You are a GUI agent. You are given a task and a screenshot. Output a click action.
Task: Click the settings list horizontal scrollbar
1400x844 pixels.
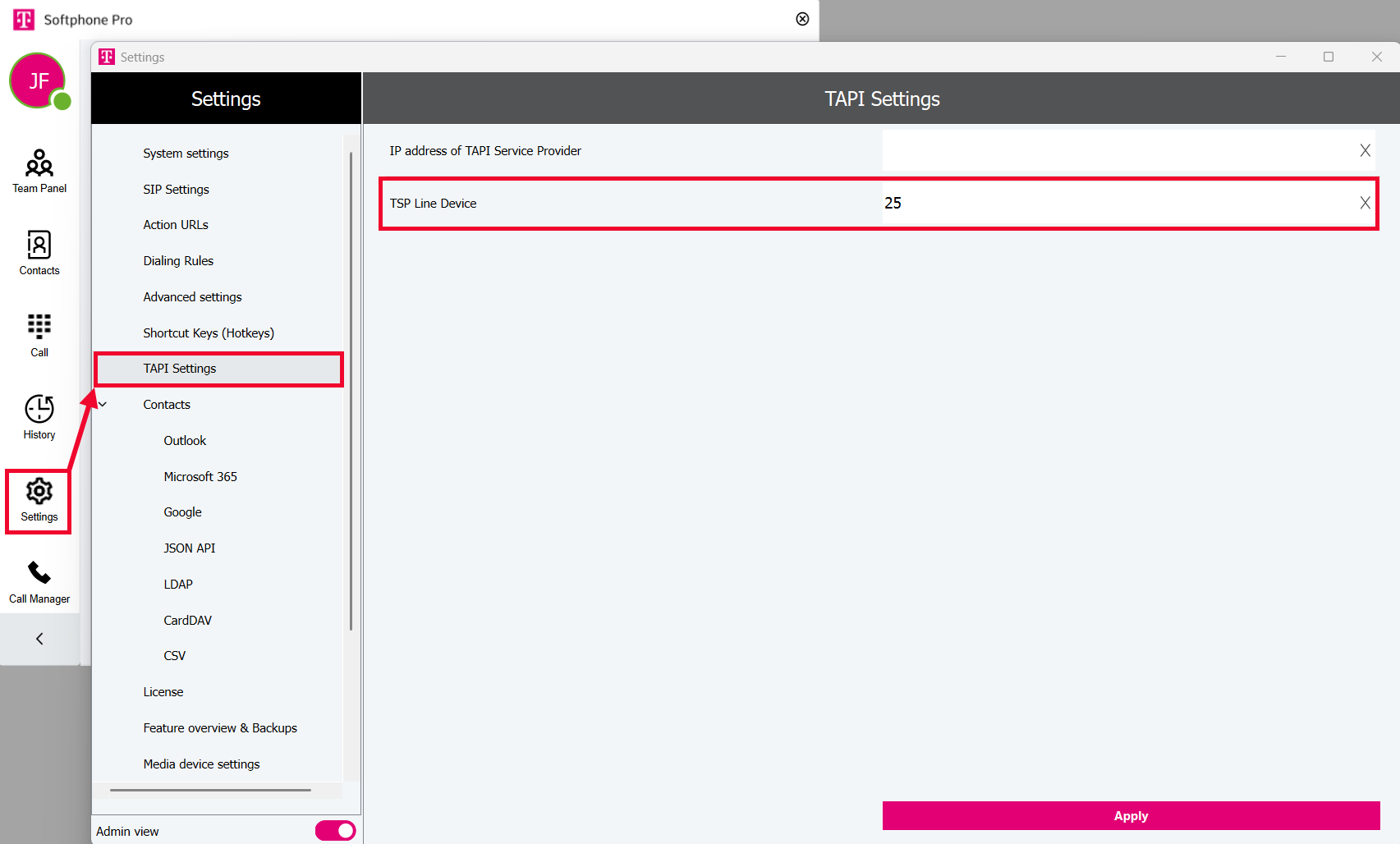210,790
